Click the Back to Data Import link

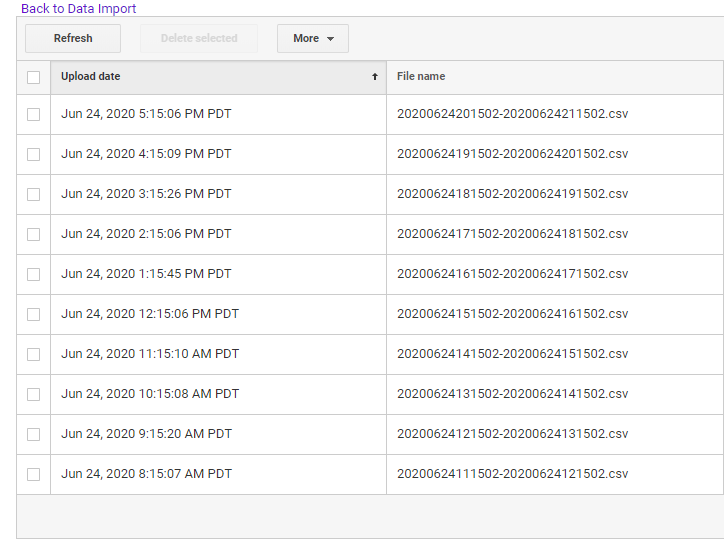point(78,9)
